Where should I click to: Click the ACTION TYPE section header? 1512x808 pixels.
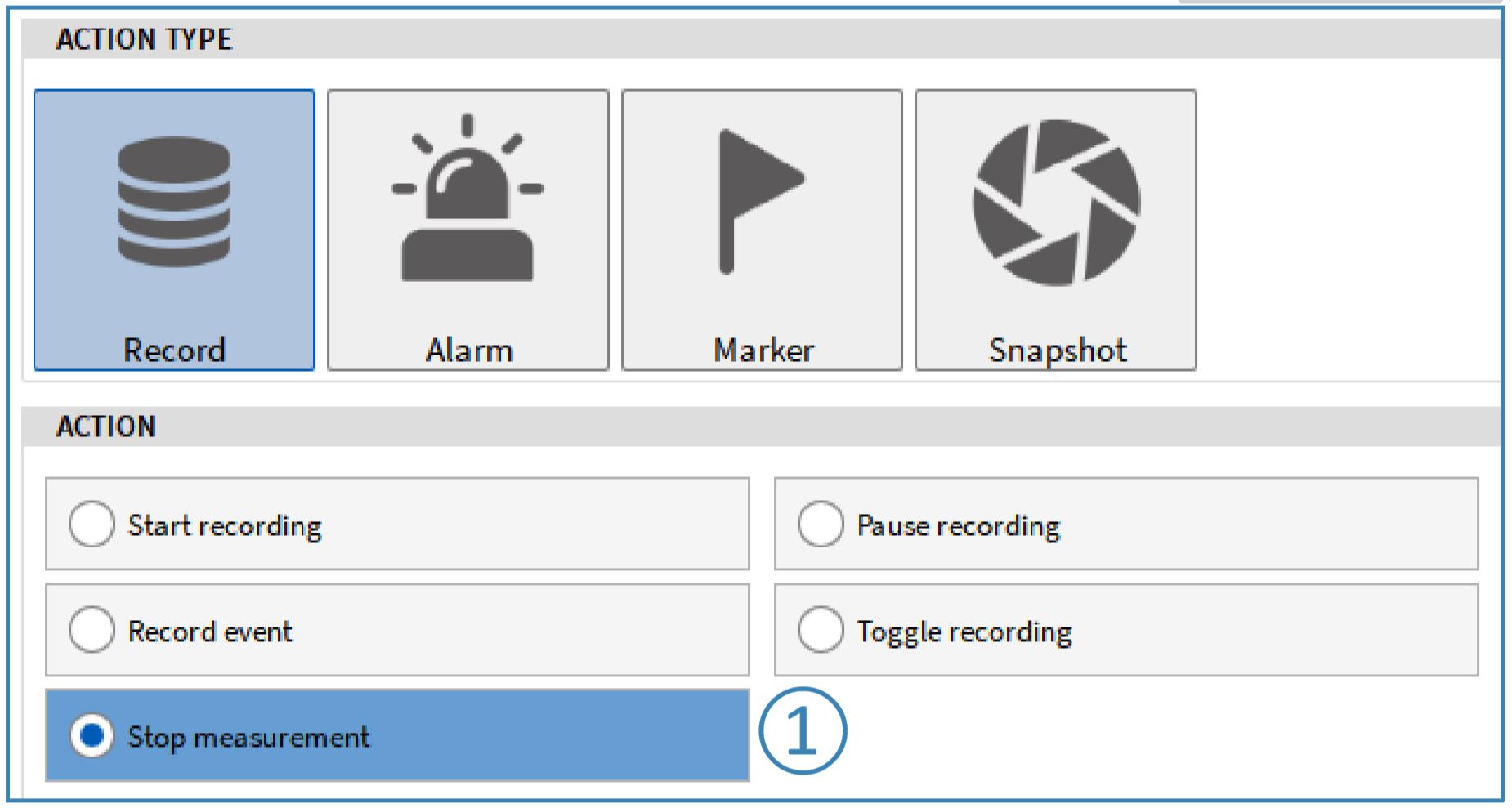pyautogui.click(x=144, y=39)
